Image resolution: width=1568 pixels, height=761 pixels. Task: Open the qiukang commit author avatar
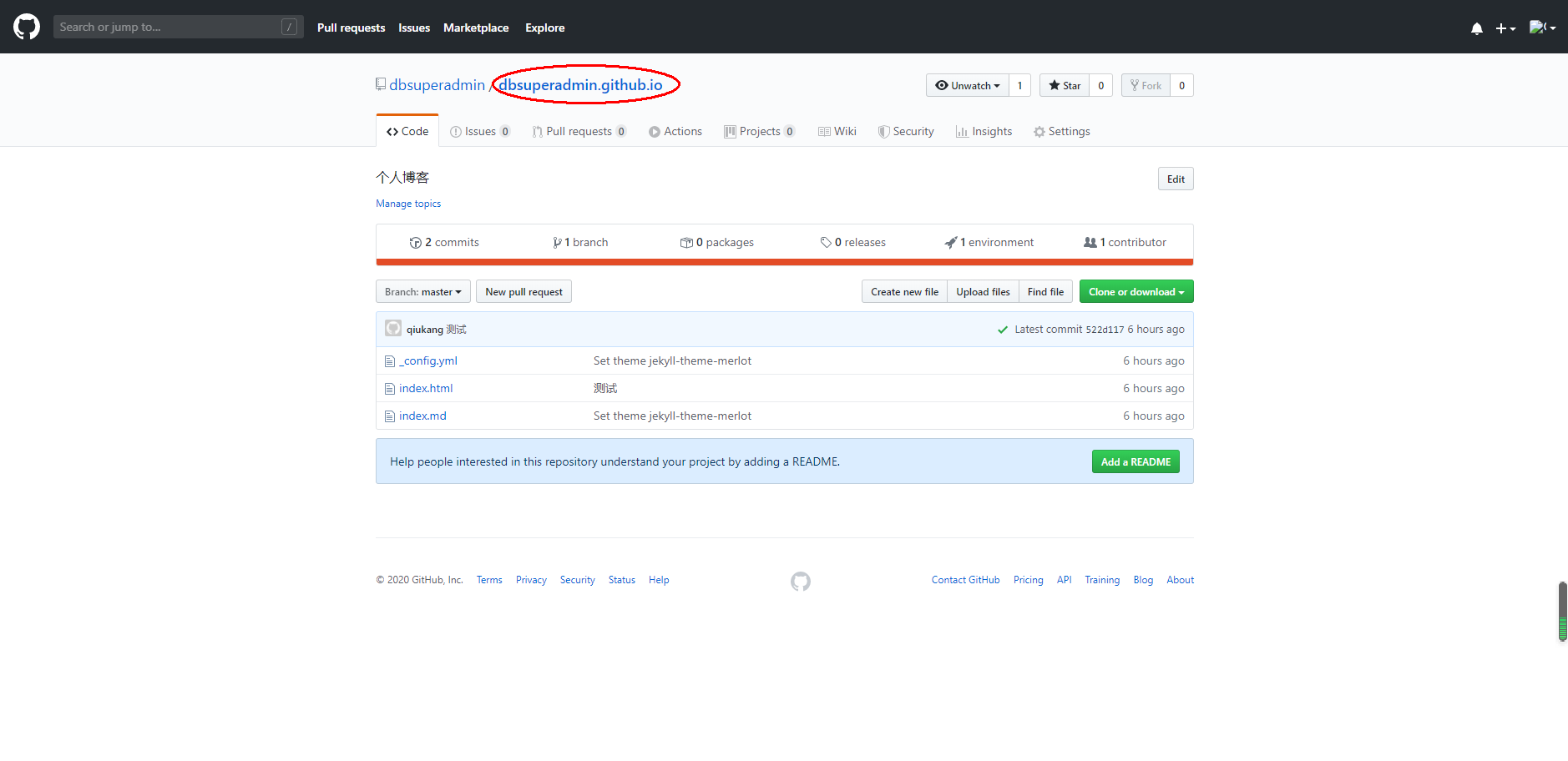pyautogui.click(x=393, y=328)
